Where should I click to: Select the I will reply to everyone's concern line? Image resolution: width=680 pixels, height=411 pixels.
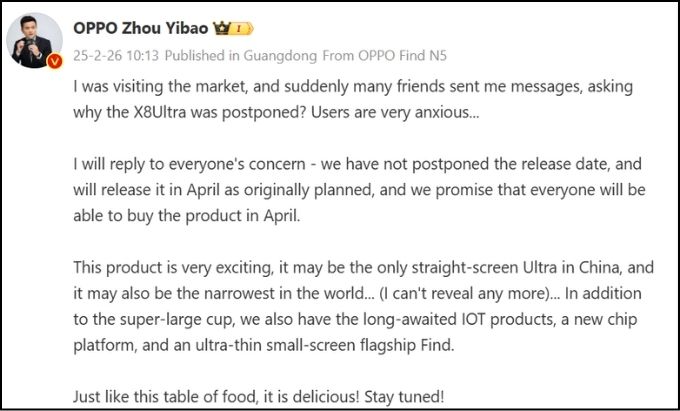(357, 165)
